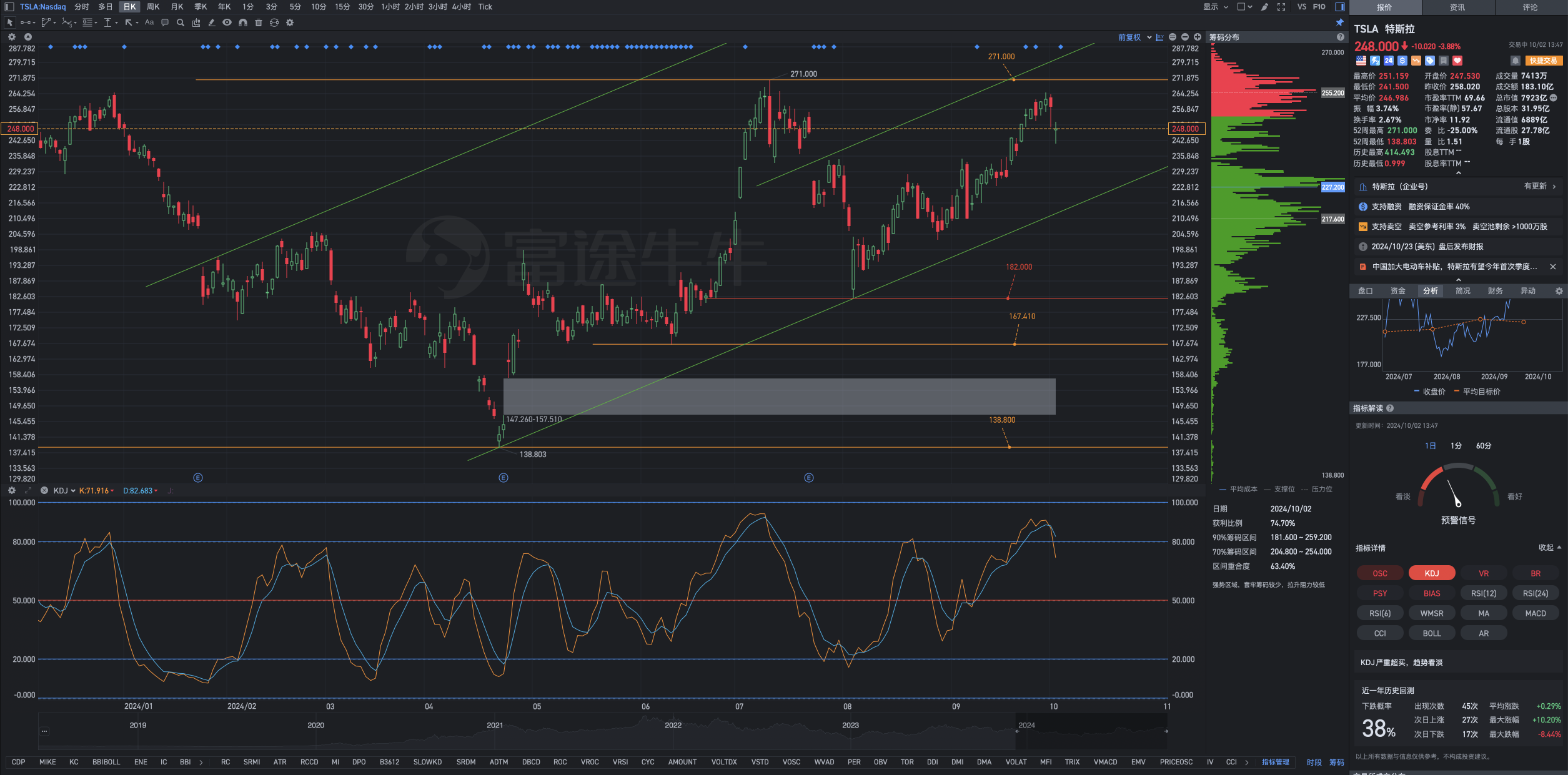
Task: Switch to 分时 timeframe
Action: [82, 7]
